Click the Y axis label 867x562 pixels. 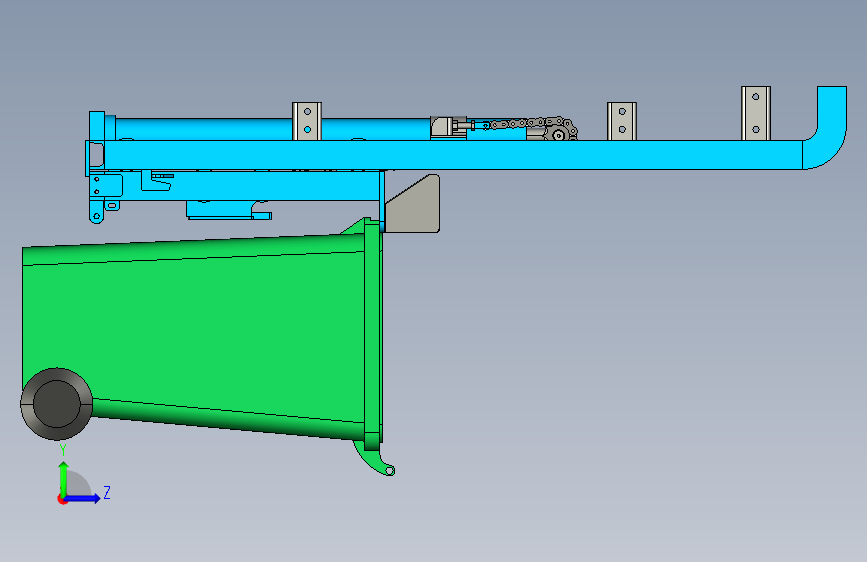[63, 450]
